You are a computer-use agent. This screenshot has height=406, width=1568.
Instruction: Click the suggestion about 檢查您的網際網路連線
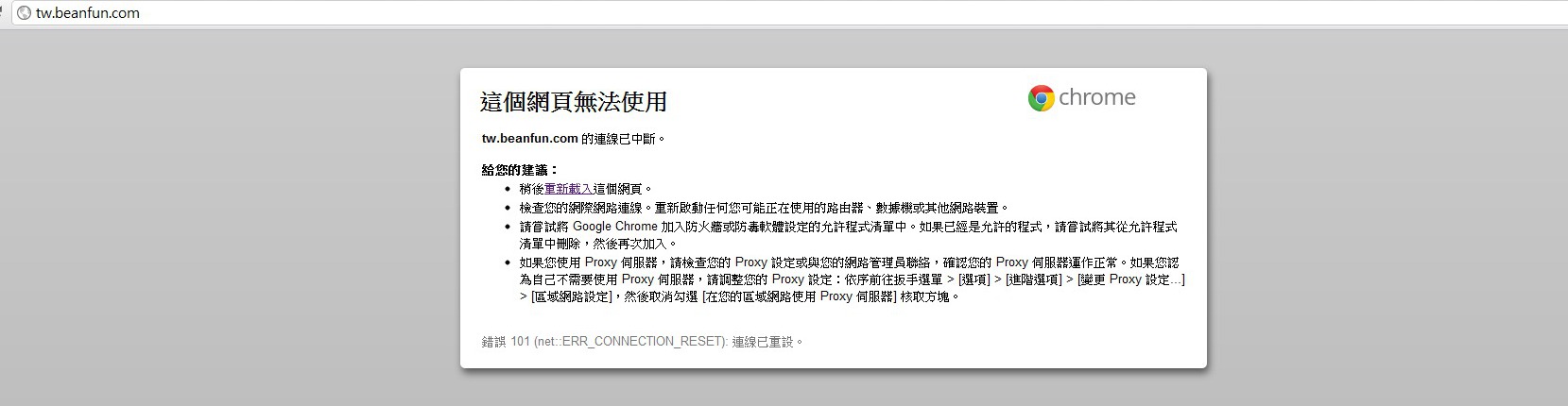pos(765,208)
